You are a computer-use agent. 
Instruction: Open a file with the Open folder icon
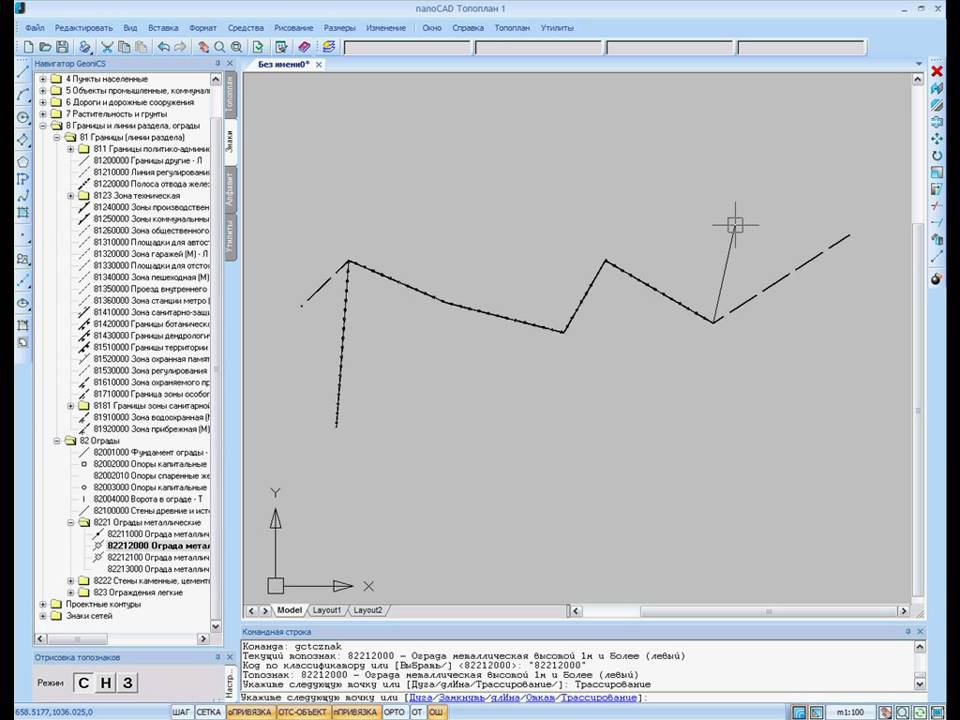tap(45, 47)
